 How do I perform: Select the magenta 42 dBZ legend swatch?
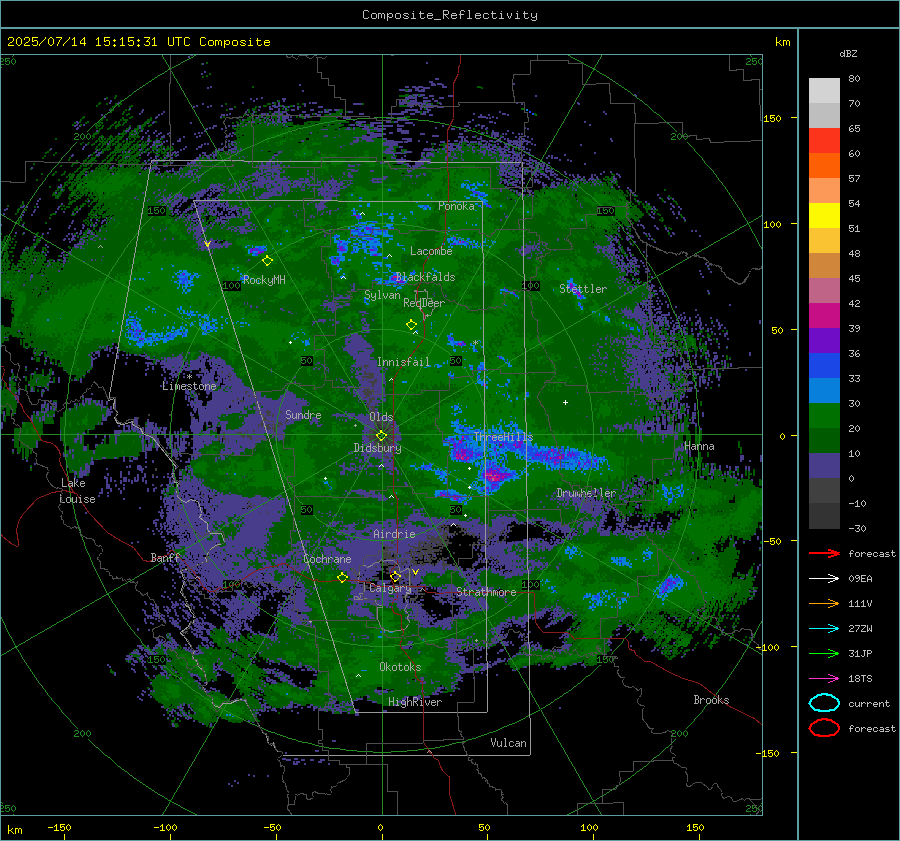coord(824,316)
